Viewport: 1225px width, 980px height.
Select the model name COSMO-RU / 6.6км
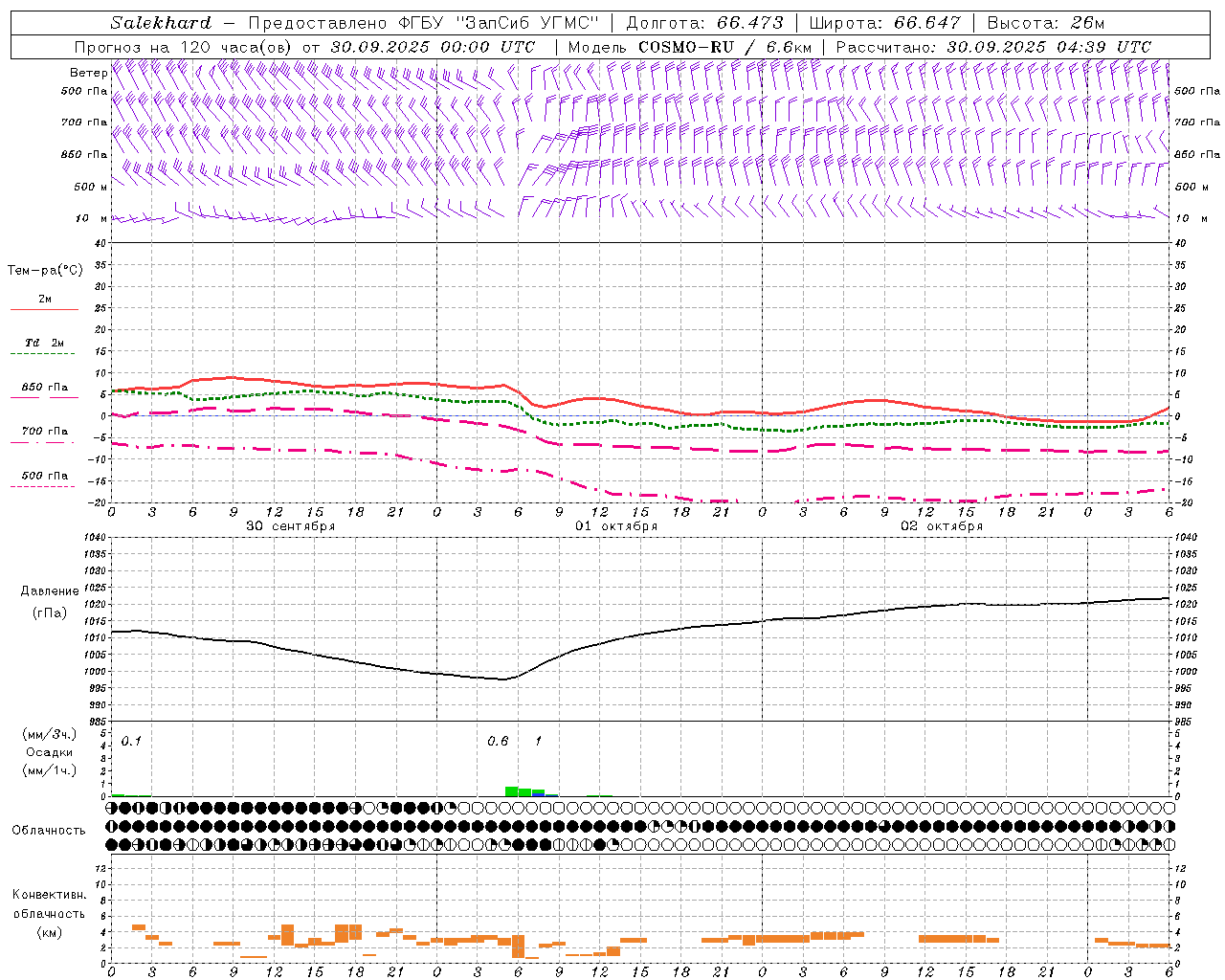pos(724,47)
